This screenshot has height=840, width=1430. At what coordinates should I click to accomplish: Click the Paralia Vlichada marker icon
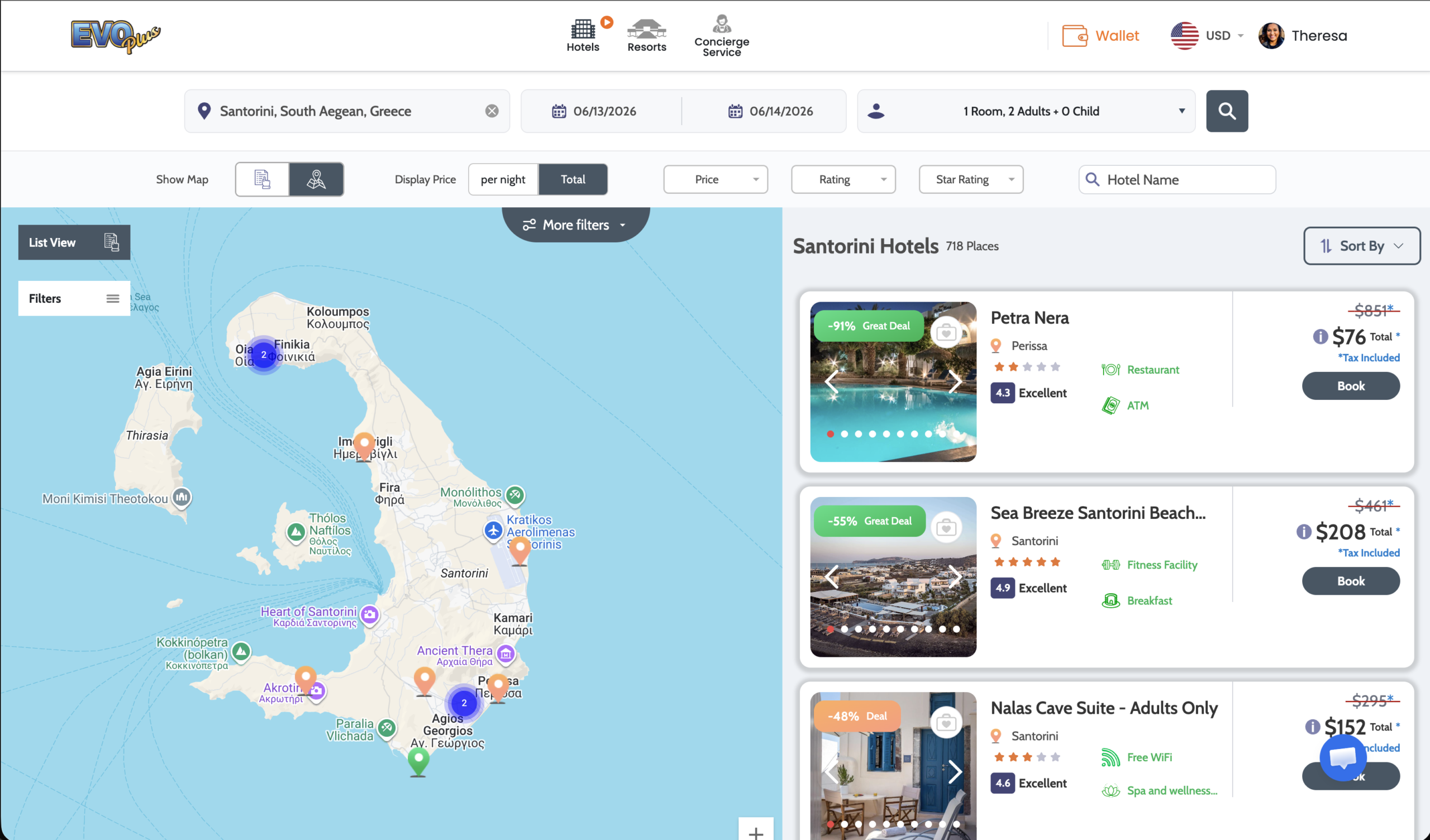[387, 728]
